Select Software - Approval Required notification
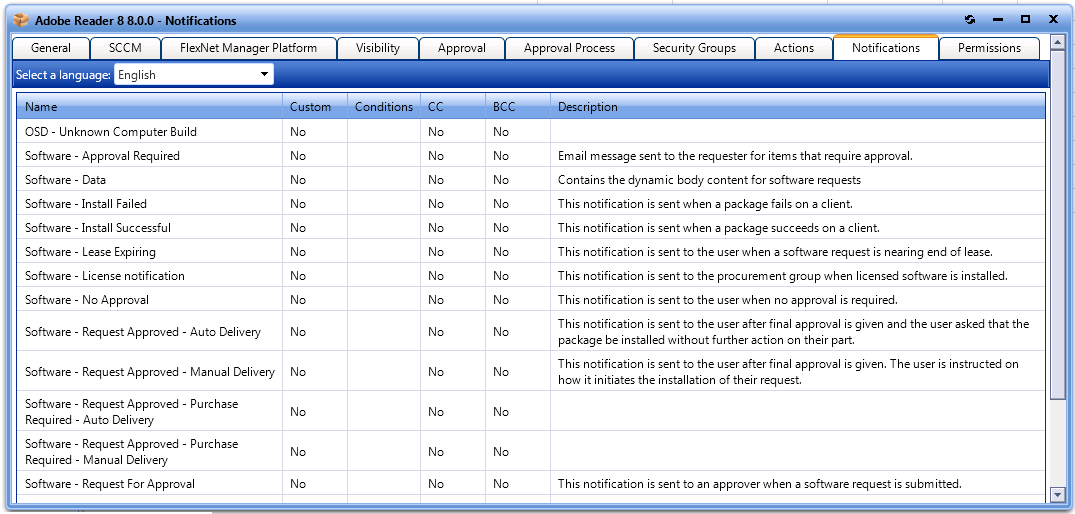Image resolution: width=1075 pixels, height=514 pixels. 531,156
